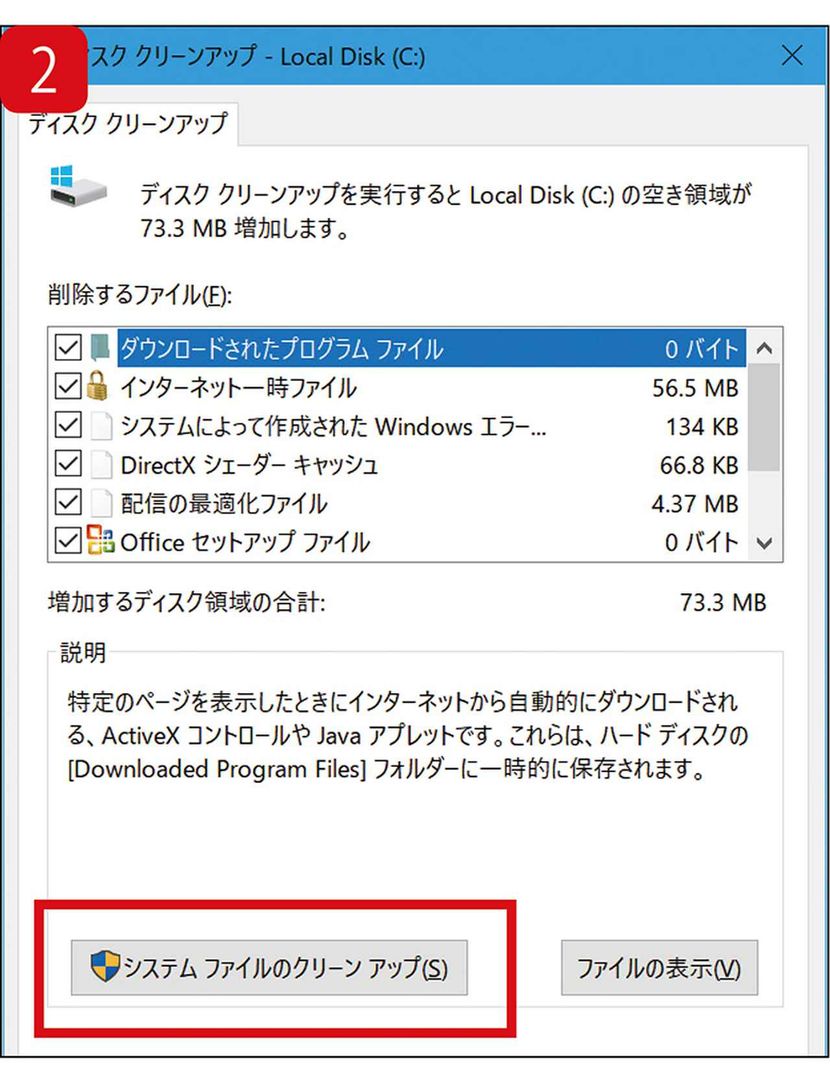
Task: Click the 4.37 MB size value
Action: point(695,504)
